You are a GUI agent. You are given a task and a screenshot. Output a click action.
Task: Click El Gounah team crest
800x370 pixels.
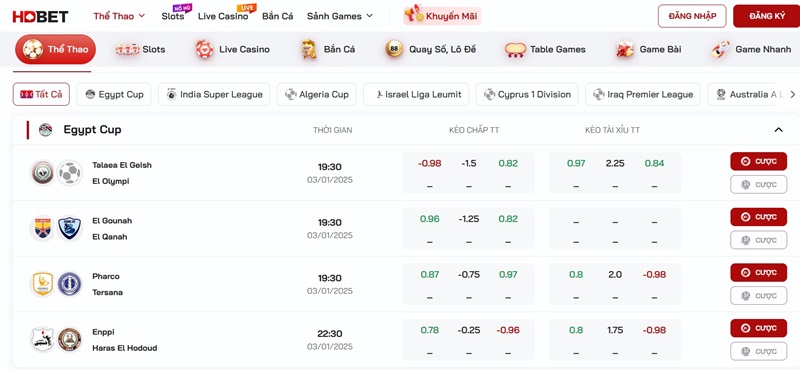43,229
